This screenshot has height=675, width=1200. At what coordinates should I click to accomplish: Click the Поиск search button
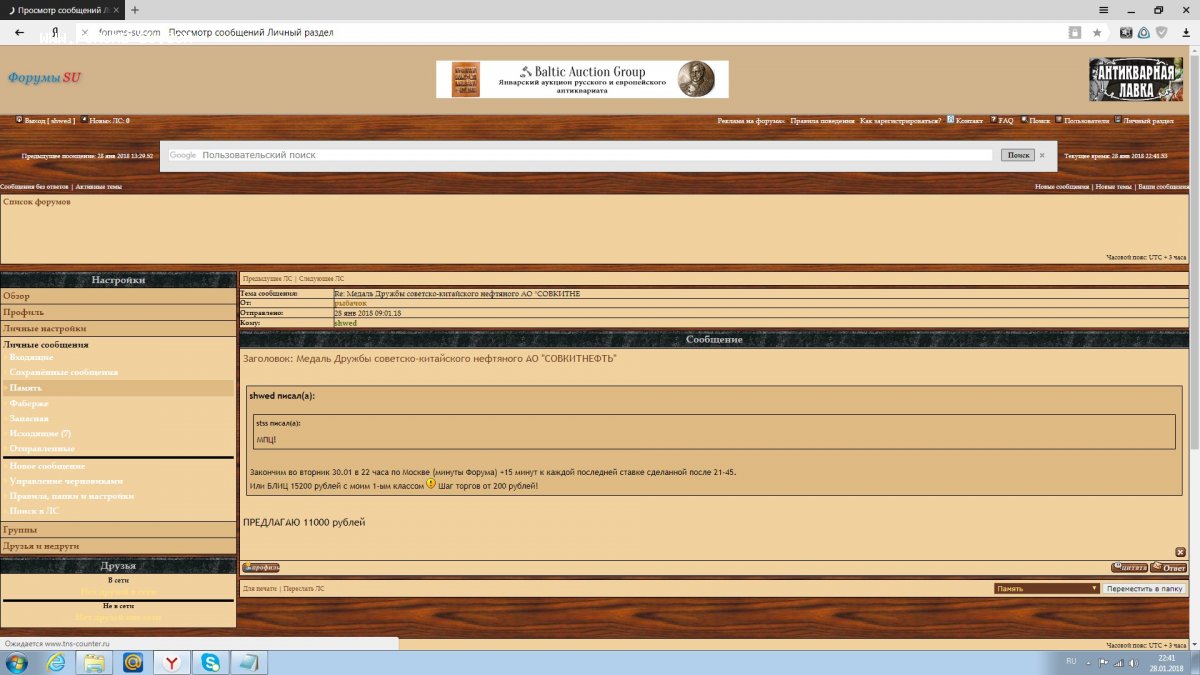pos(1017,155)
